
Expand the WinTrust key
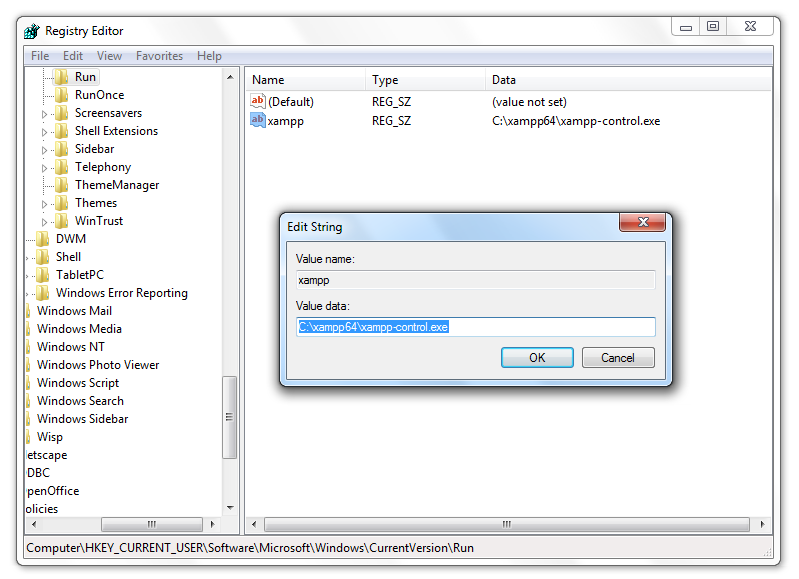click(x=44, y=222)
